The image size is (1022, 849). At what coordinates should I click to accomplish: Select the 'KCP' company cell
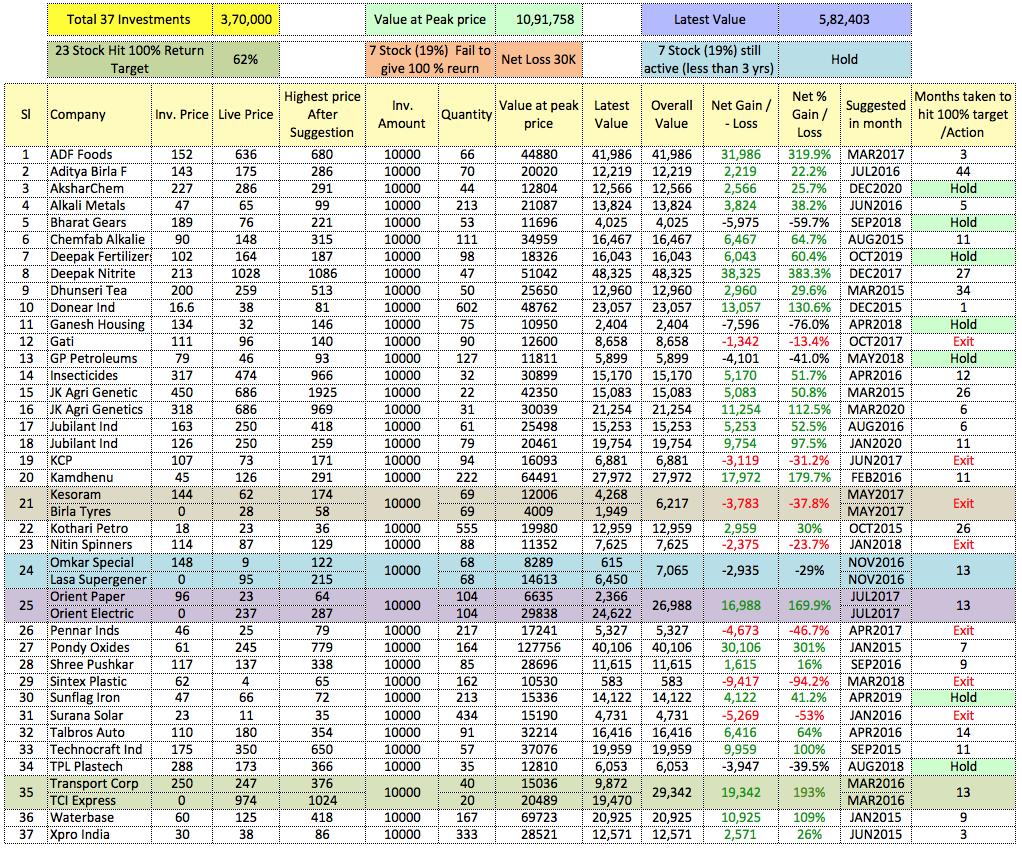(x=99, y=460)
